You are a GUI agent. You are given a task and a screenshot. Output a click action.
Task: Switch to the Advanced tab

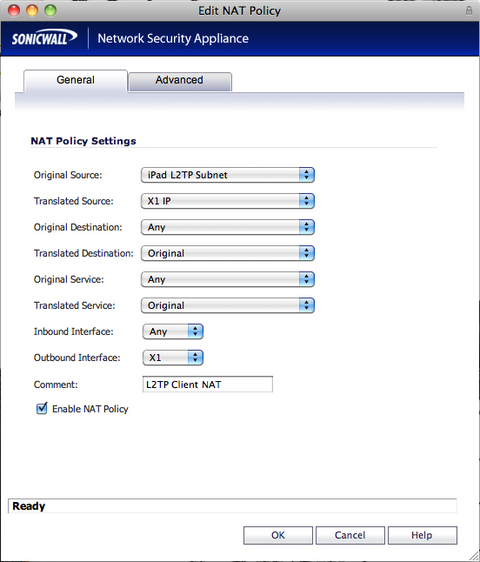180,81
